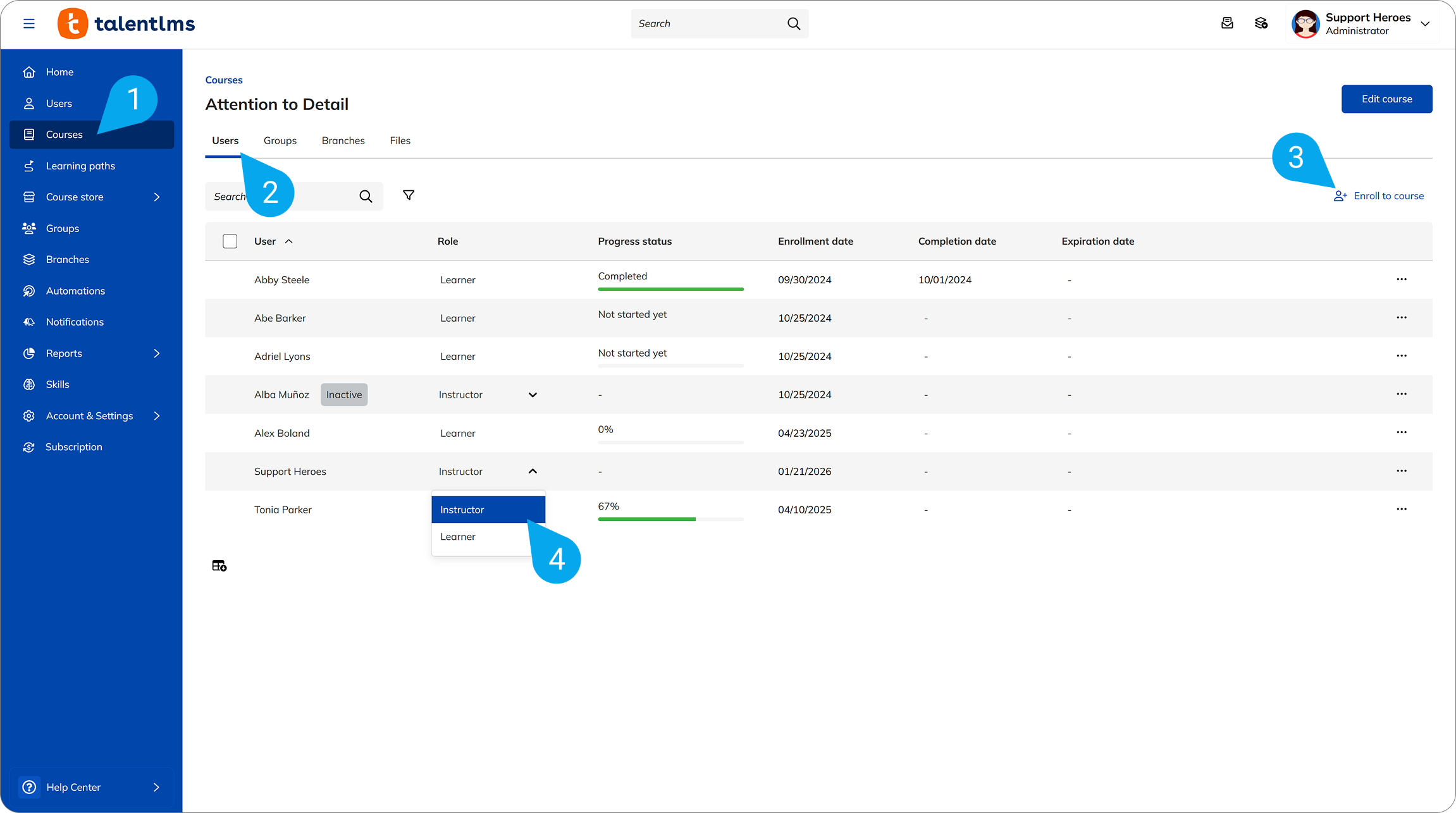The image size is (1456, 813).
Task: Expand the Reports submenu arrow
Action: pyautogui.click(x=157, y=353)
